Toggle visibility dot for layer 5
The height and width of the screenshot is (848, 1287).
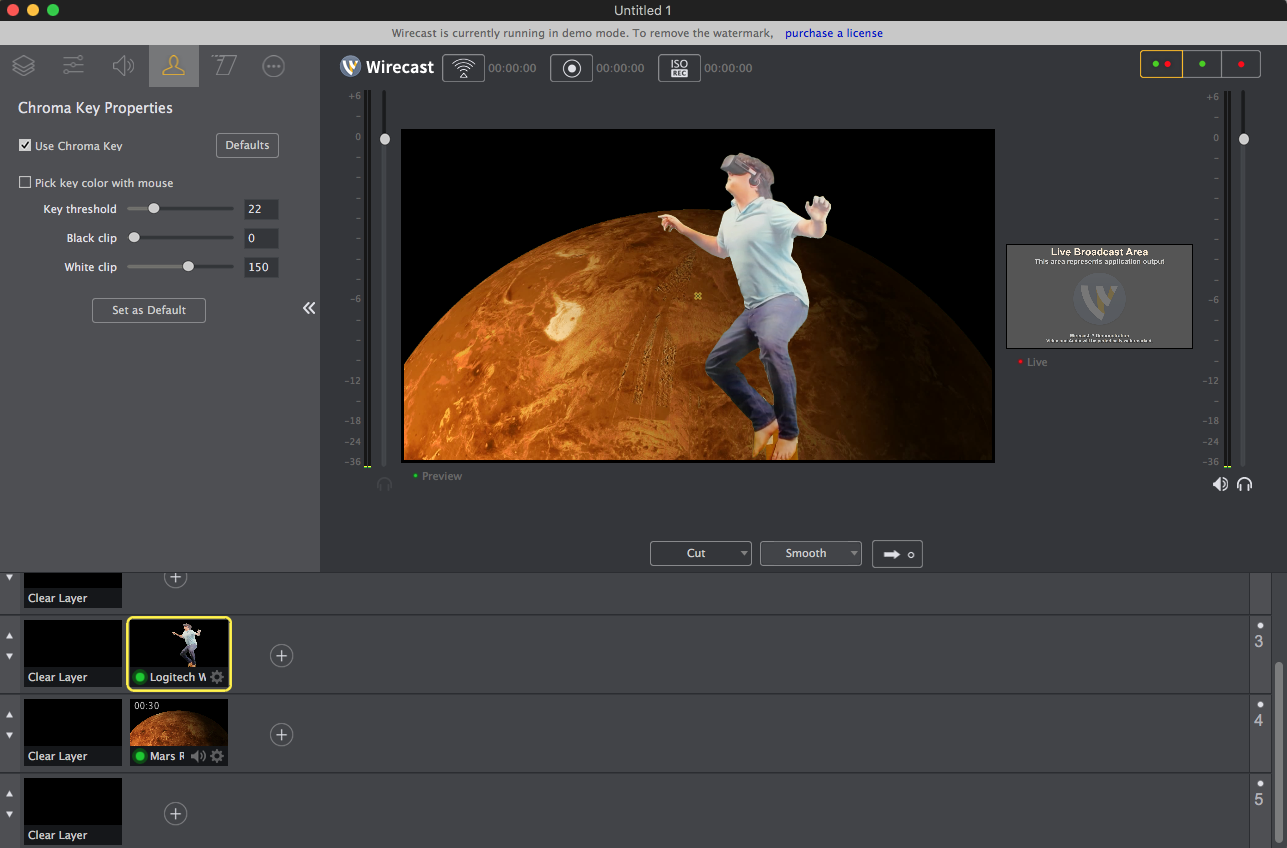pyautogui.click(x=1260, y=783)
